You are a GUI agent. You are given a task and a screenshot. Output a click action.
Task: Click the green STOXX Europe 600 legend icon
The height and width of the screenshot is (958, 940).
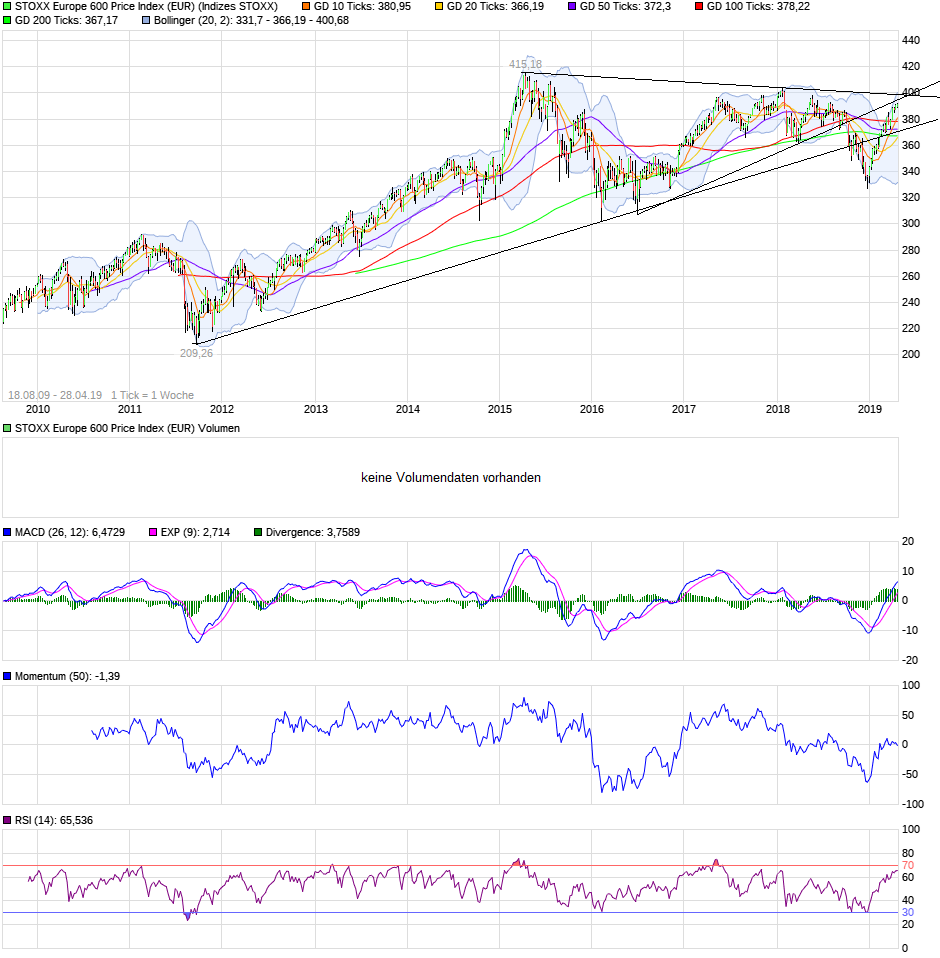[6, 8]
